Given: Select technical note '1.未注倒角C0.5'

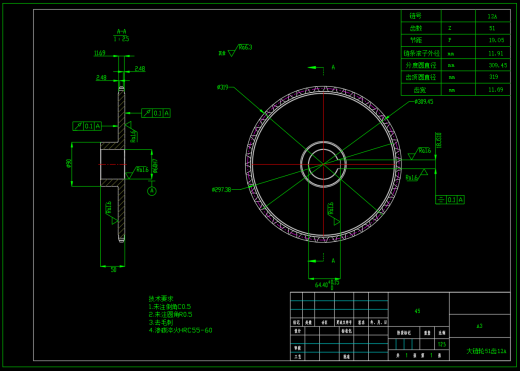Looking at the screenshot, I should tap(170, 307).
